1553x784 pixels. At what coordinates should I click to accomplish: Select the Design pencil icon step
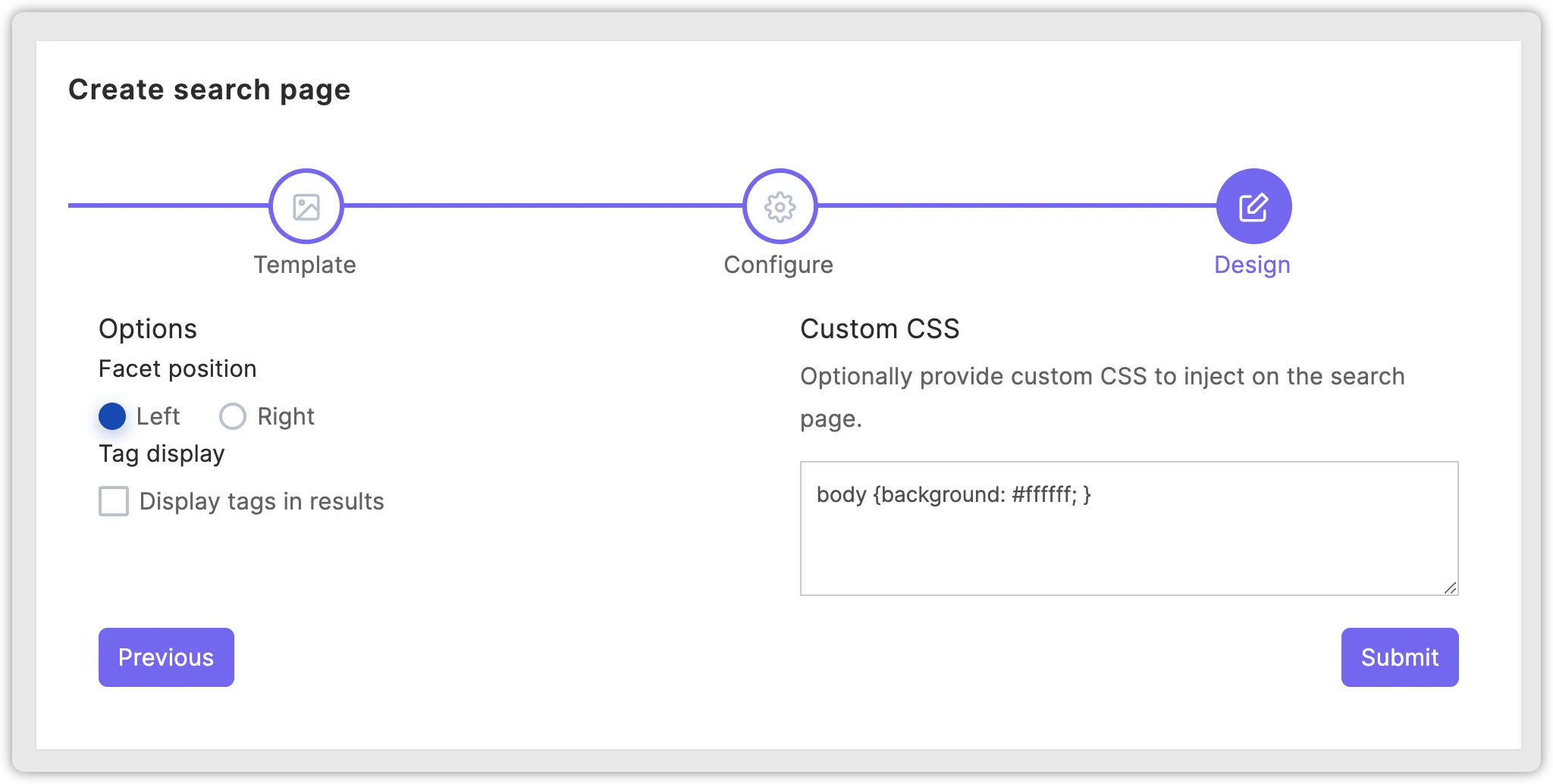pos(1253,205)
